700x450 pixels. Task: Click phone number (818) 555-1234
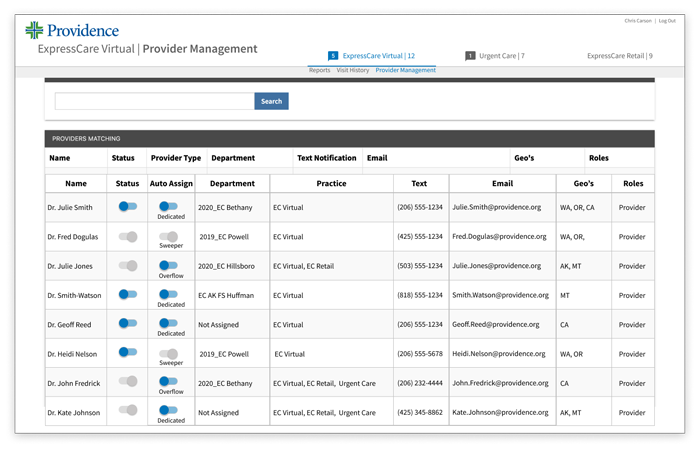tap(420, 295)
